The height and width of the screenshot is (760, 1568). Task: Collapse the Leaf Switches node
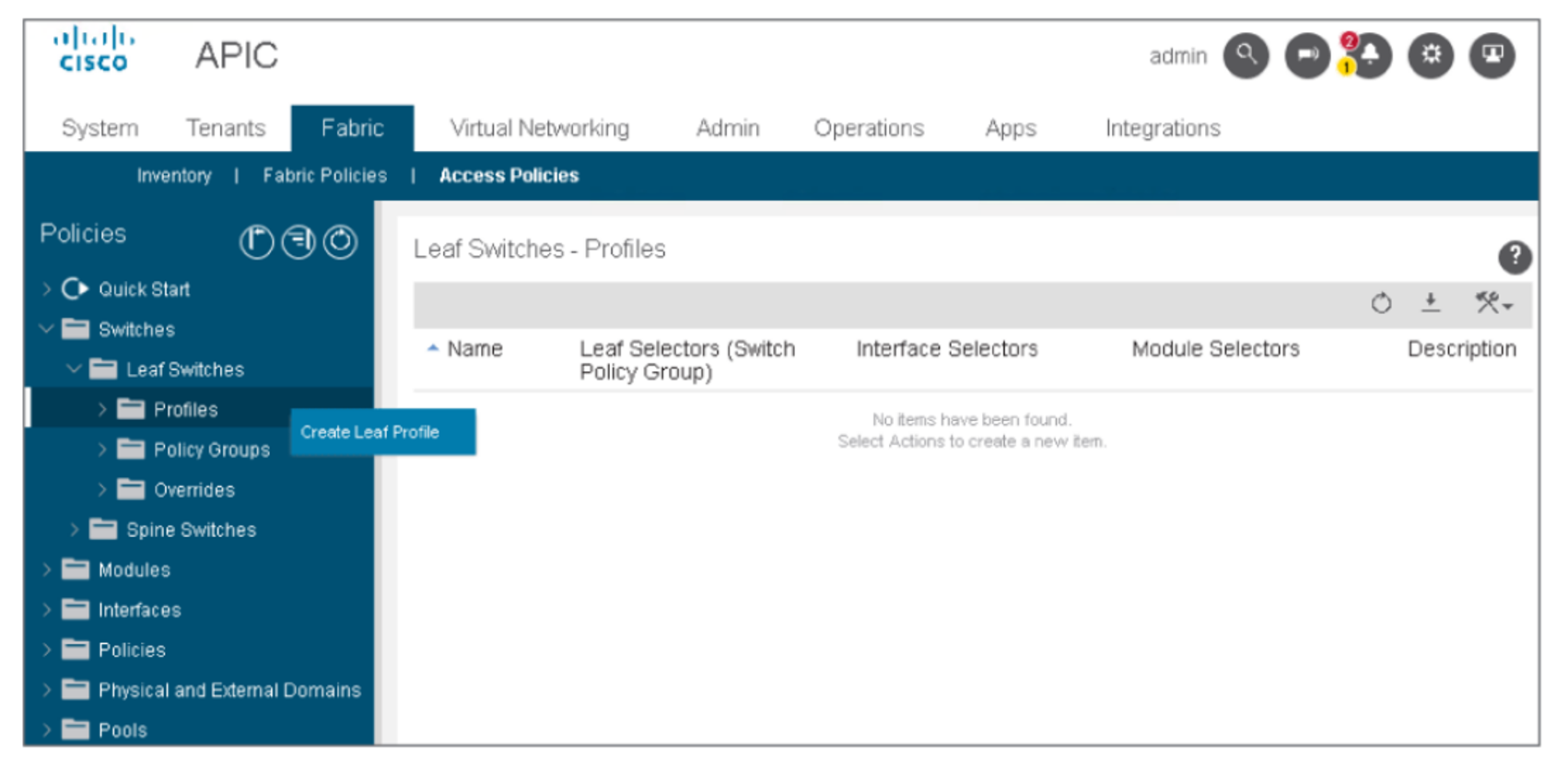pos(74,369)
